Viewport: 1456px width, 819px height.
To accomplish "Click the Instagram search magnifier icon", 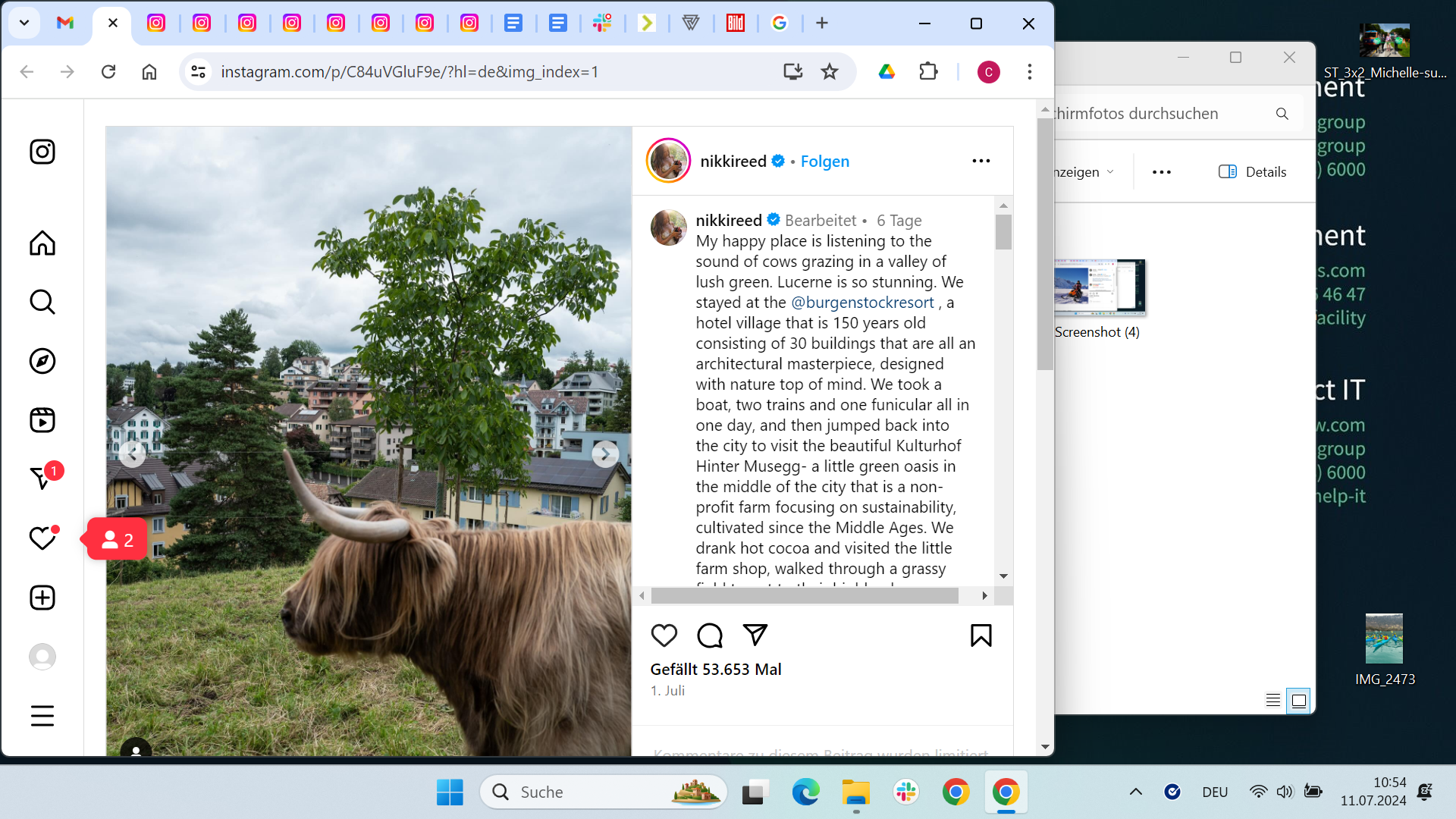I will click(42, 302).
